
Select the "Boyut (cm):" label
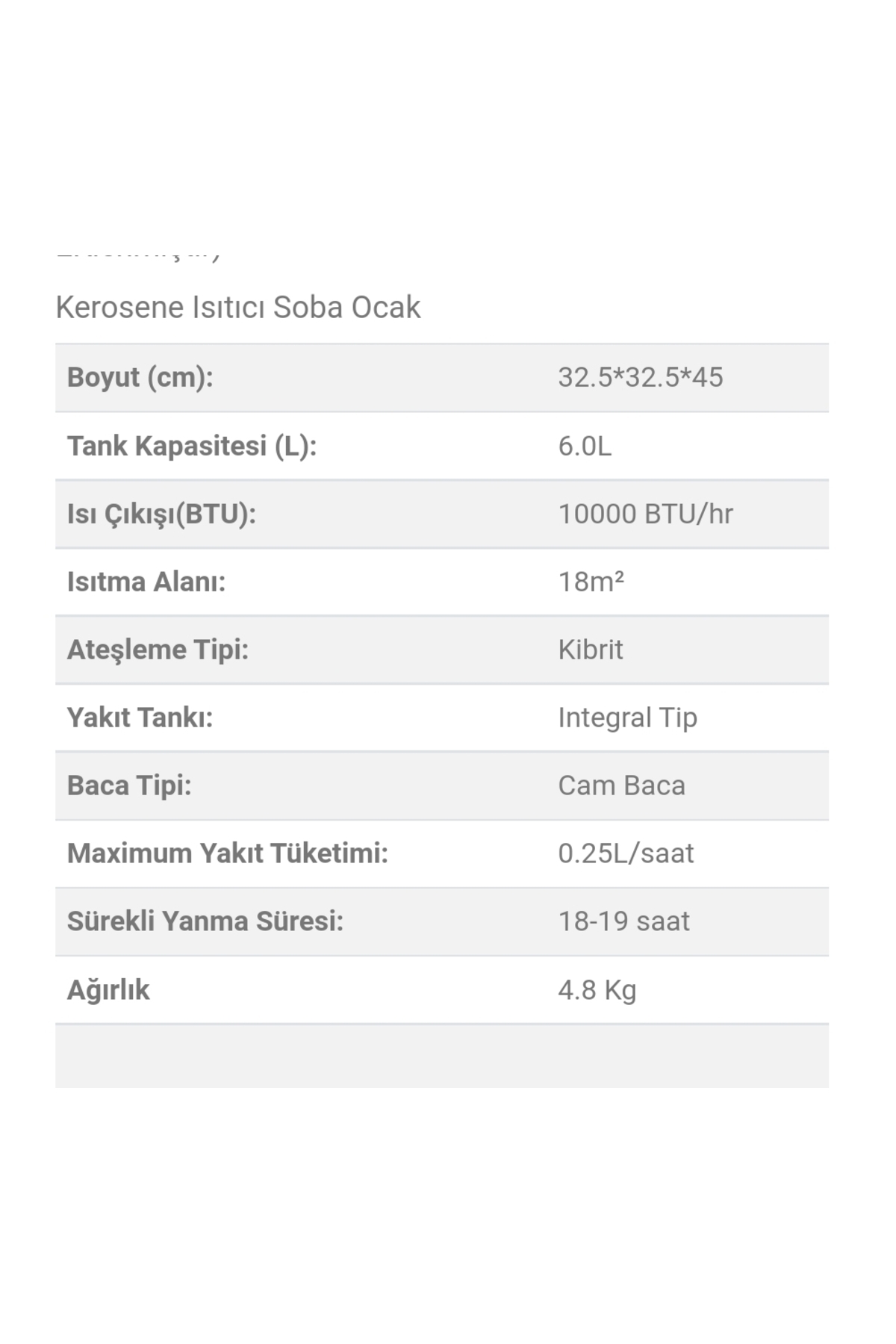point(140,377)
